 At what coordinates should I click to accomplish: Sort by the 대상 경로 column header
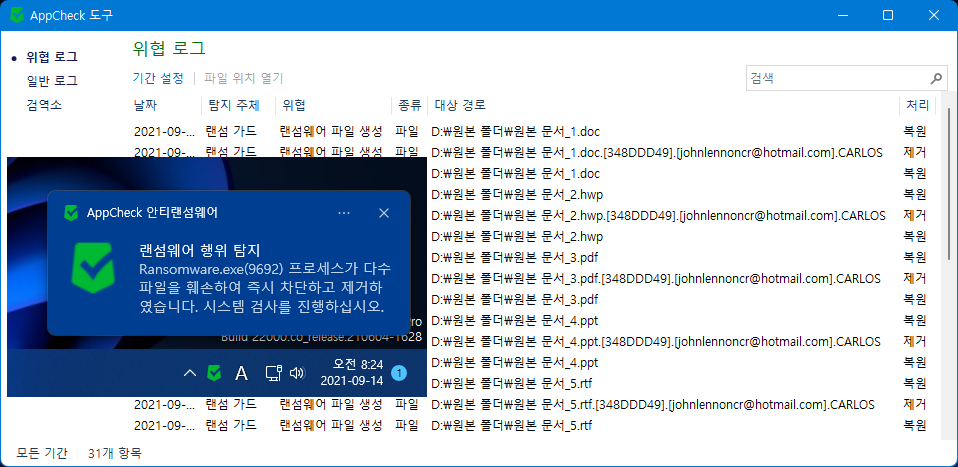[x=460, y=105]
